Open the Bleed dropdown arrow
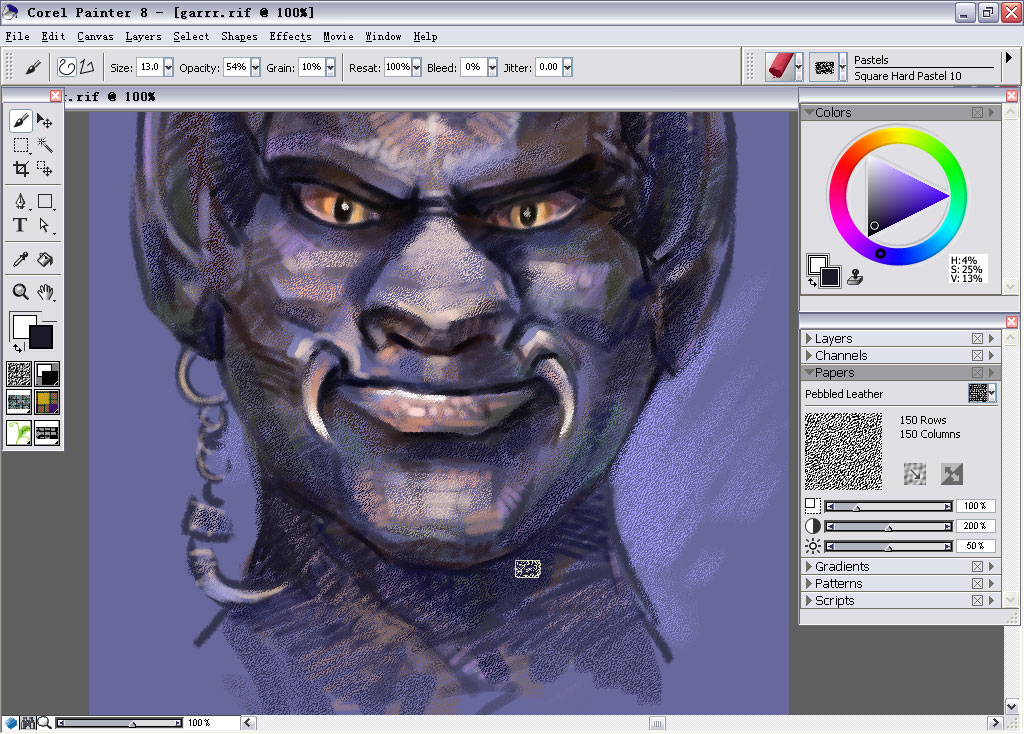This screenshot has height=734, width=1024. (492, 67)
